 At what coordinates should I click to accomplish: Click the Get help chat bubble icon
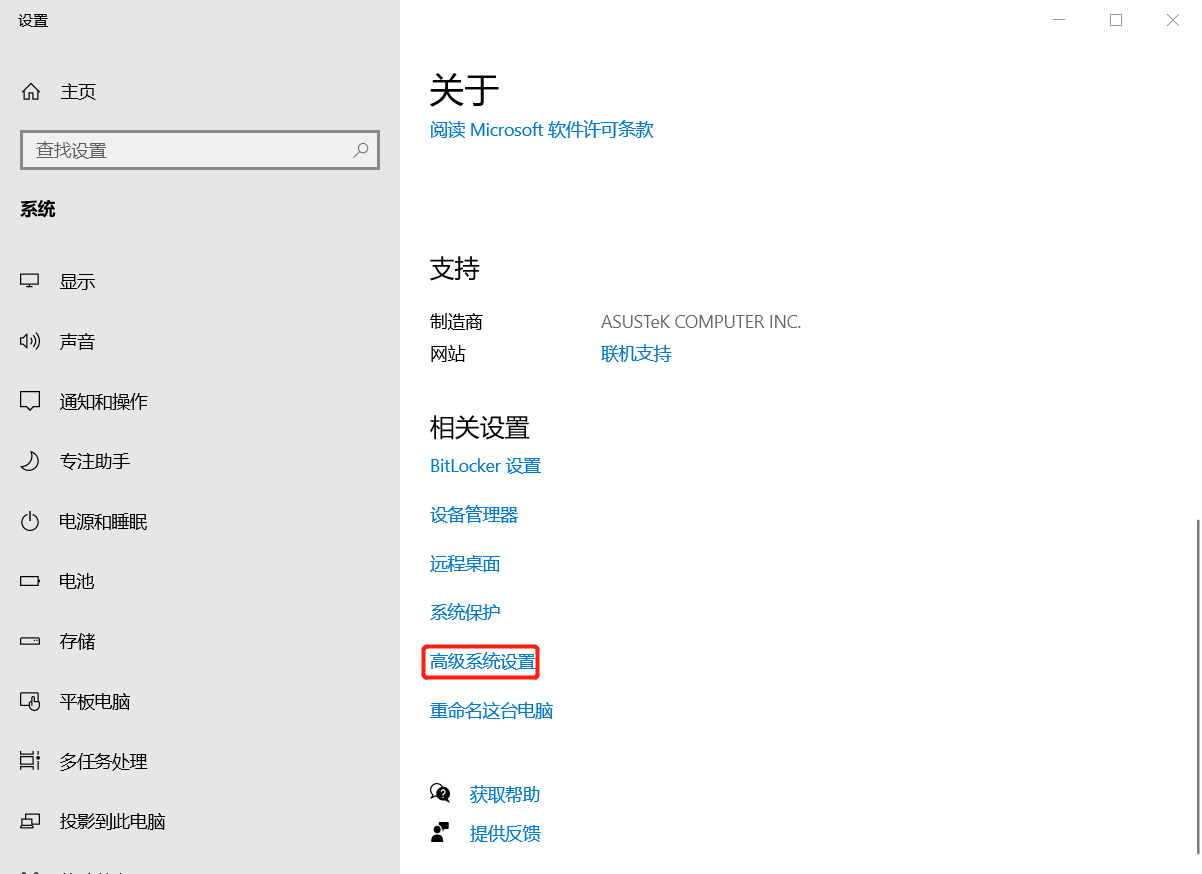(440, 793)
